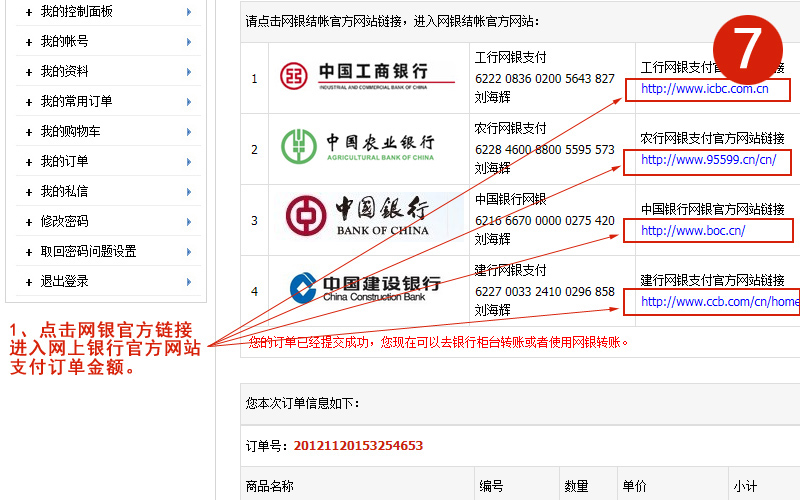The image size is (800, 500).
Task: Expand arrow beside 取回密码问题设置
Action: (x=189, y=252)
